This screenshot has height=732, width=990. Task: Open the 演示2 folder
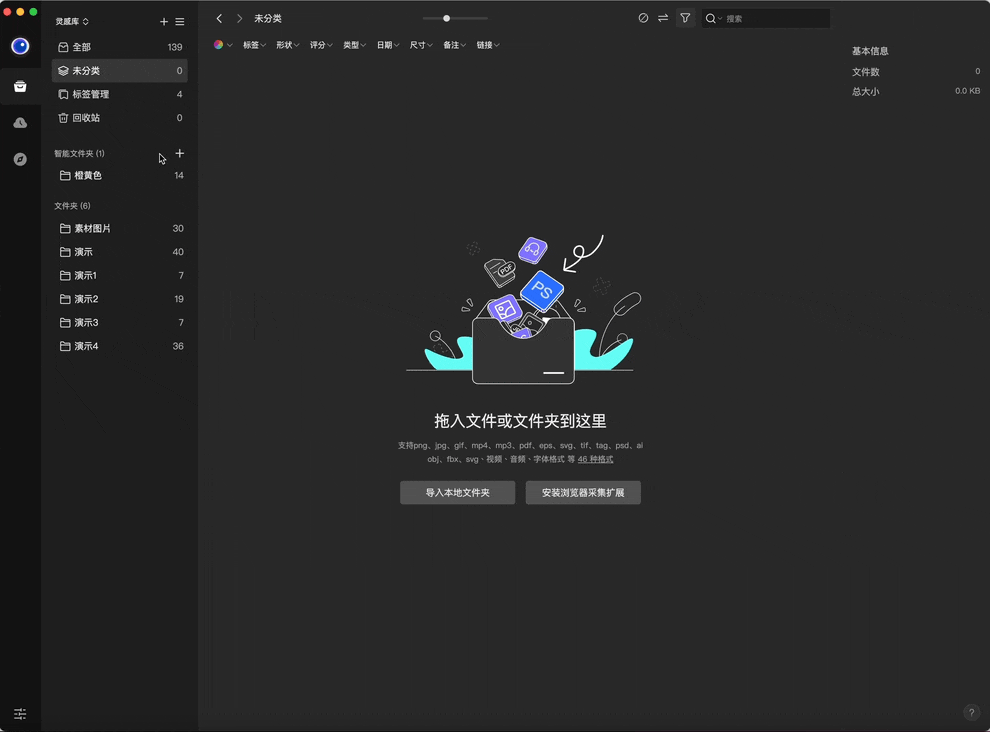pyautogui.click(x=119, y=299)
